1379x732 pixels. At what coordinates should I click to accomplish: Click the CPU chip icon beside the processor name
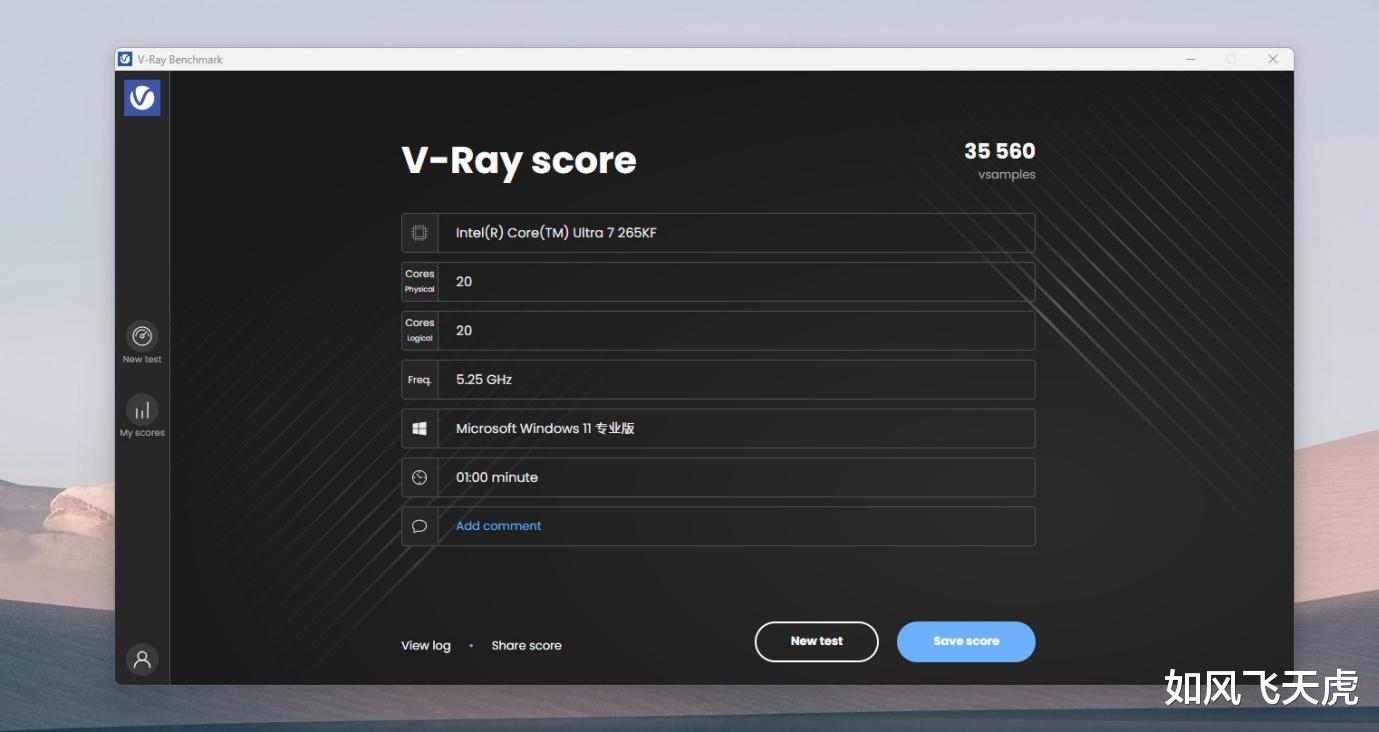420,233
